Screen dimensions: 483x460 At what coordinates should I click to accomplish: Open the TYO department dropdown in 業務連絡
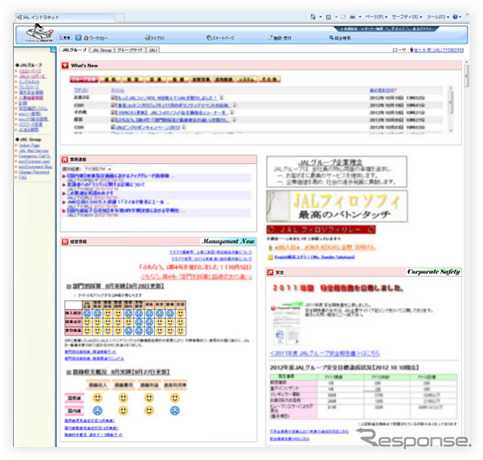pyautogui.click(x=97, y=169)
